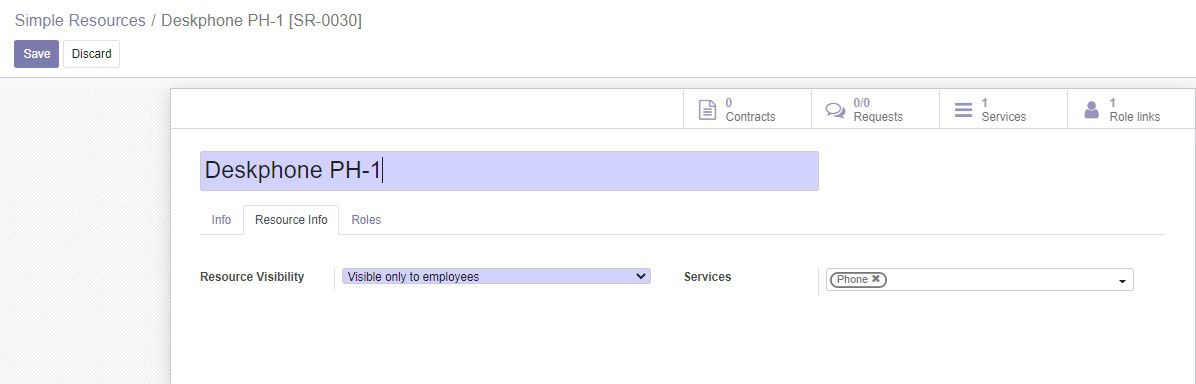Click the Contracts document icon
This screenshot has width=1196, height=384.
coord(708,110)
